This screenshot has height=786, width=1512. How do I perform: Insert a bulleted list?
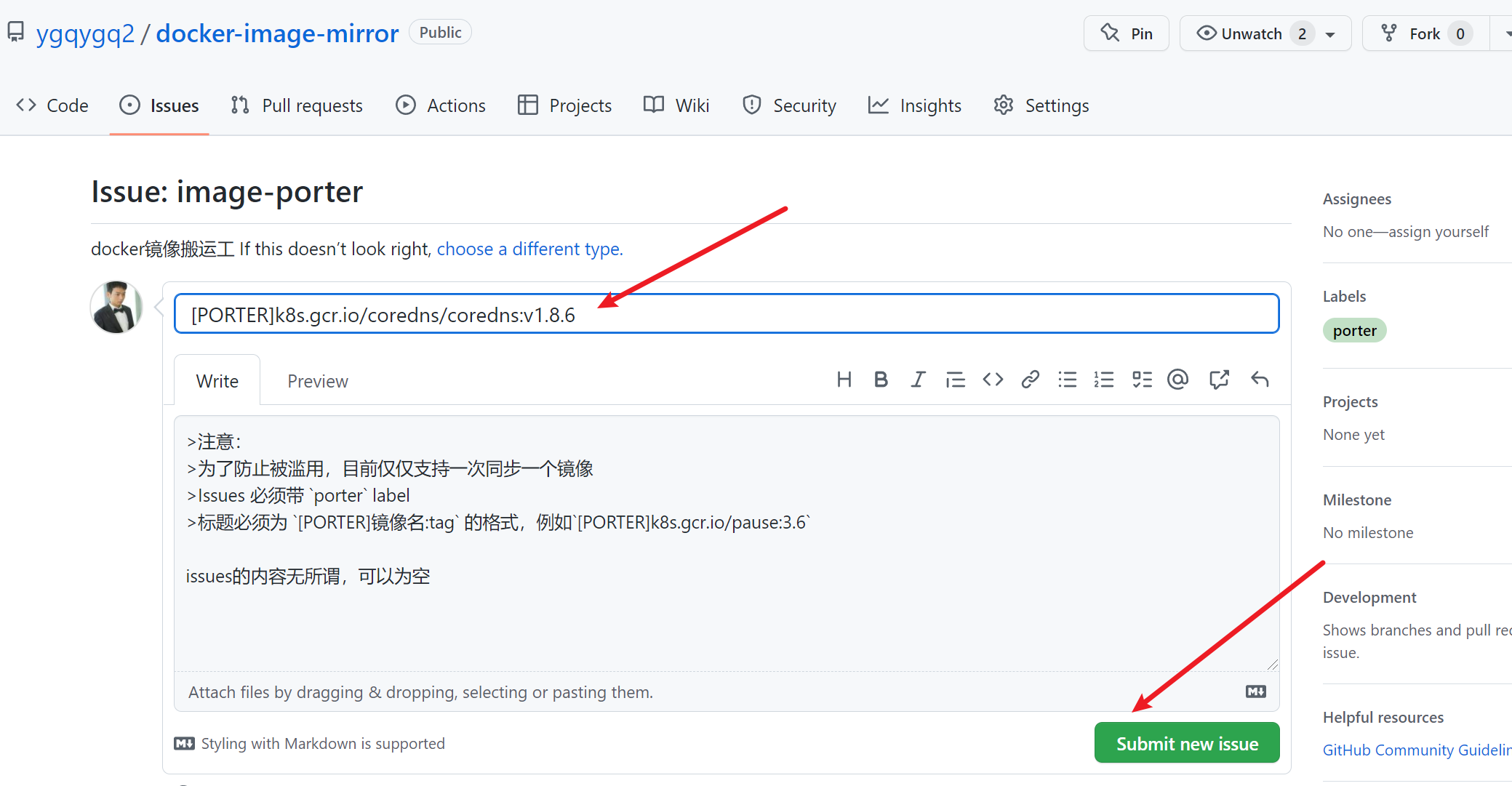coord(1067,380)
